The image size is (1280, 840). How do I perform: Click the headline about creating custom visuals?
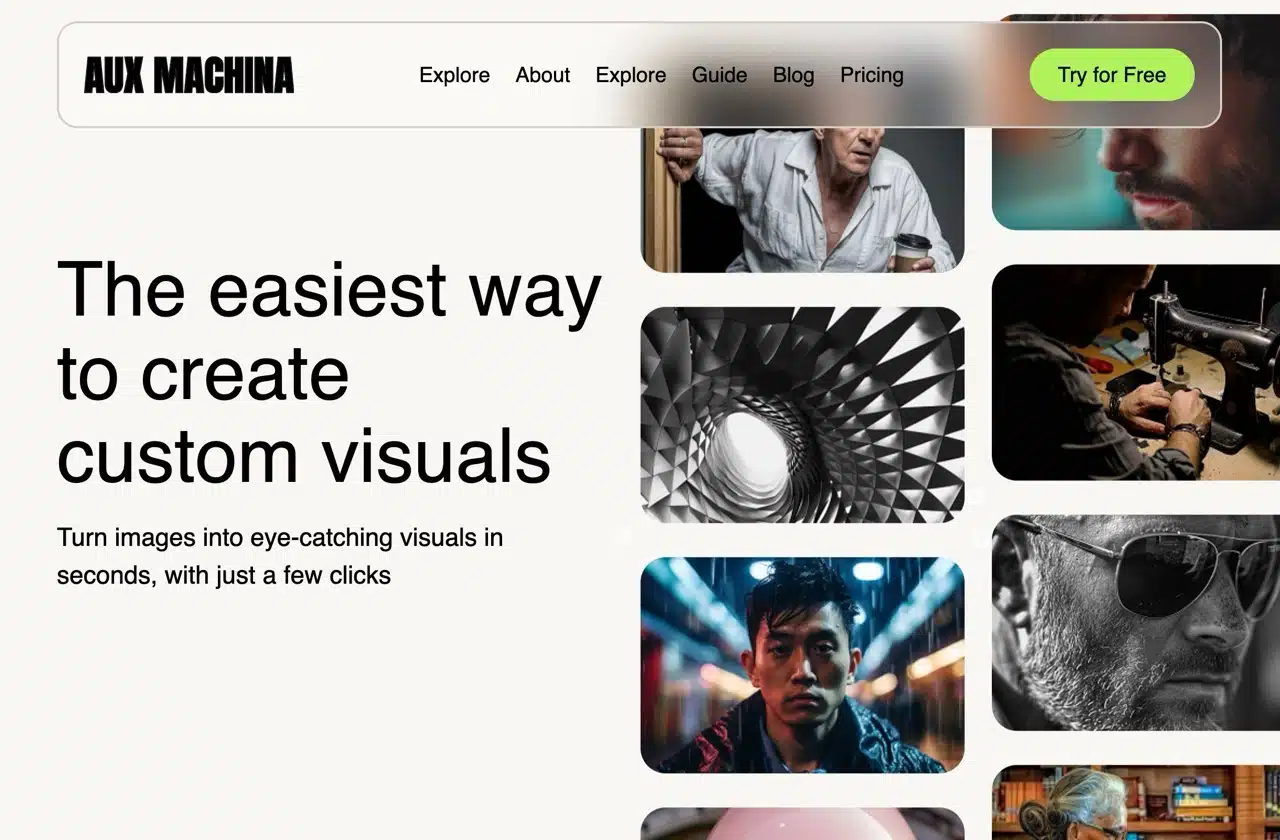click(x=328, y=372)
